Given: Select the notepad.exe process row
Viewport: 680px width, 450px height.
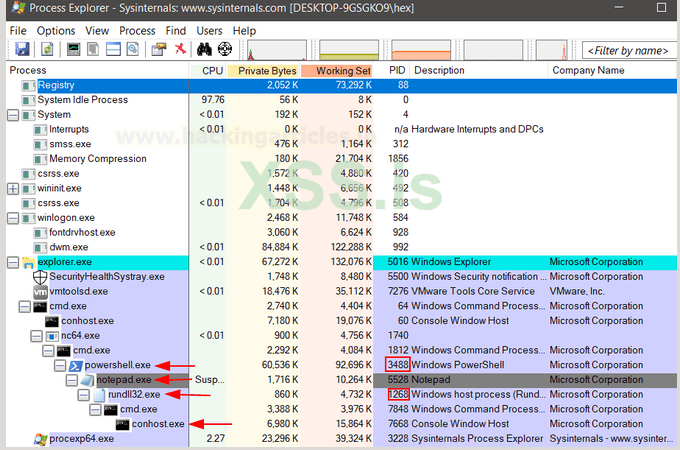Looking at the screenshot, I should click(124, 381).
